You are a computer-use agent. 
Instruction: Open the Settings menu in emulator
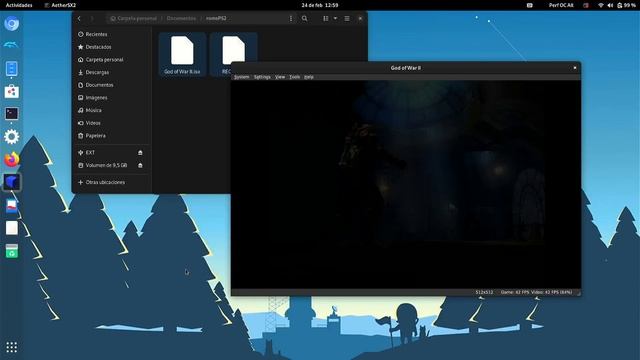(x=262, y=77)
